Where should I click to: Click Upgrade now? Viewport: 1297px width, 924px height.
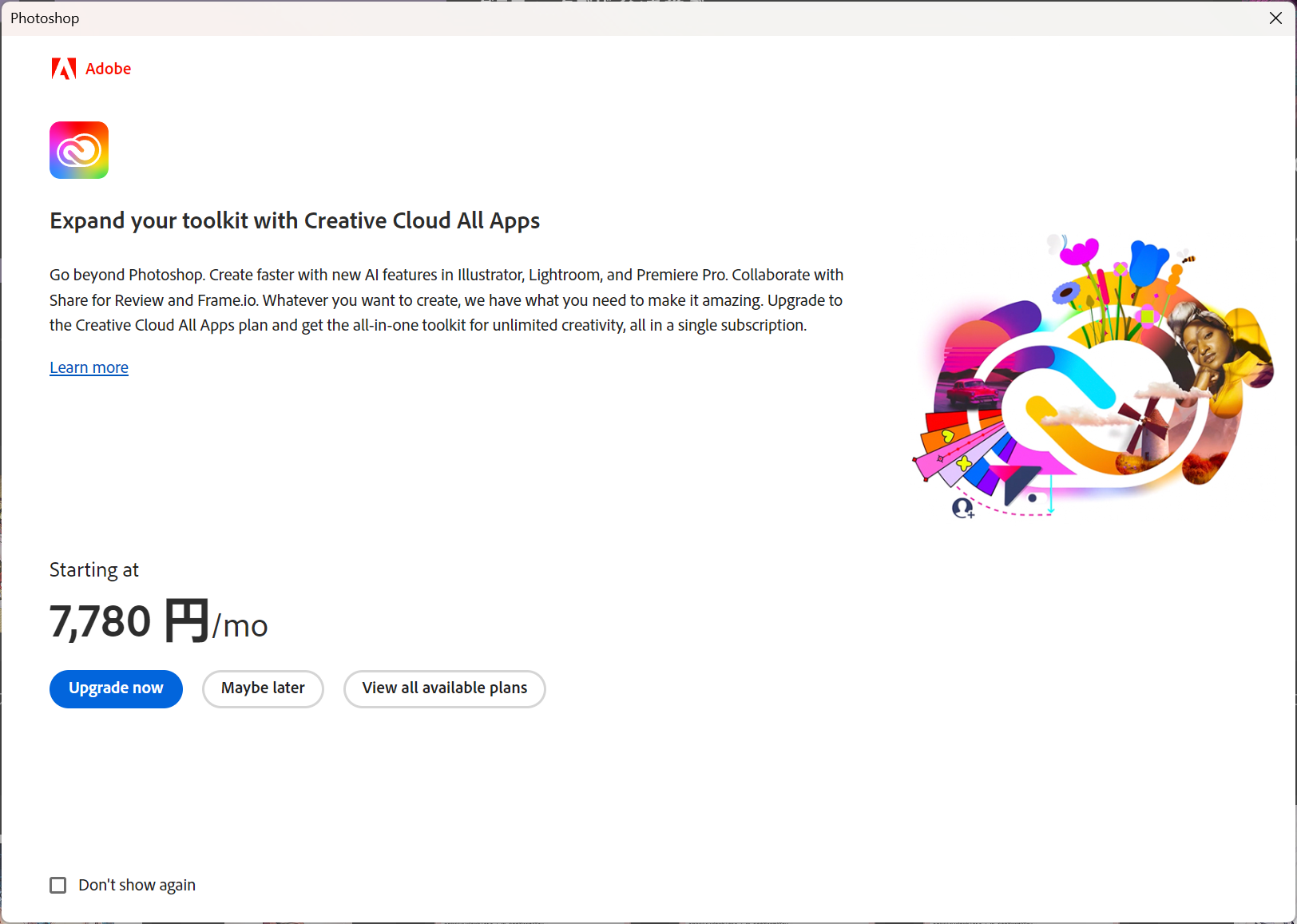pos(116,688)
